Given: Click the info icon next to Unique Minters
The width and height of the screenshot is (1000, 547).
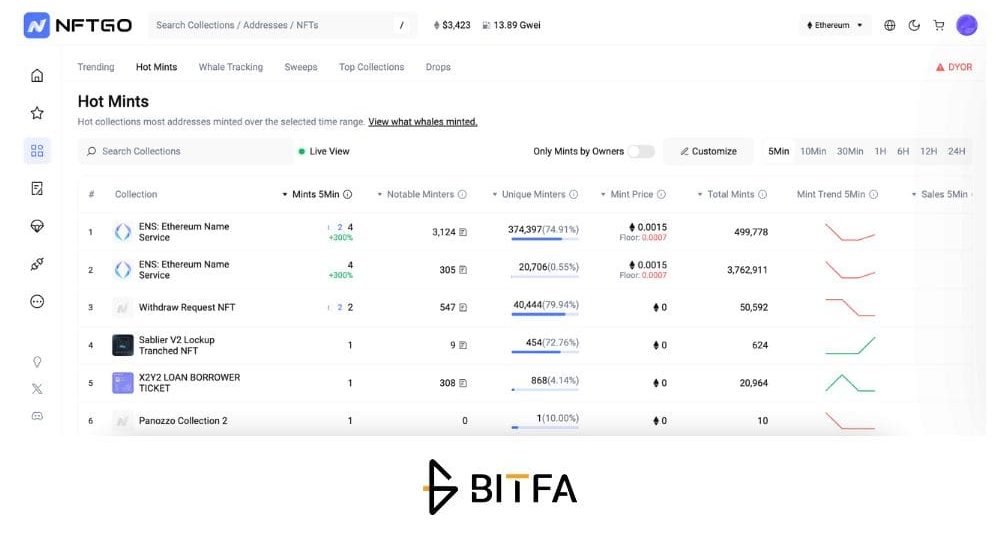Looking at the screenshot, I should point(573,194).
